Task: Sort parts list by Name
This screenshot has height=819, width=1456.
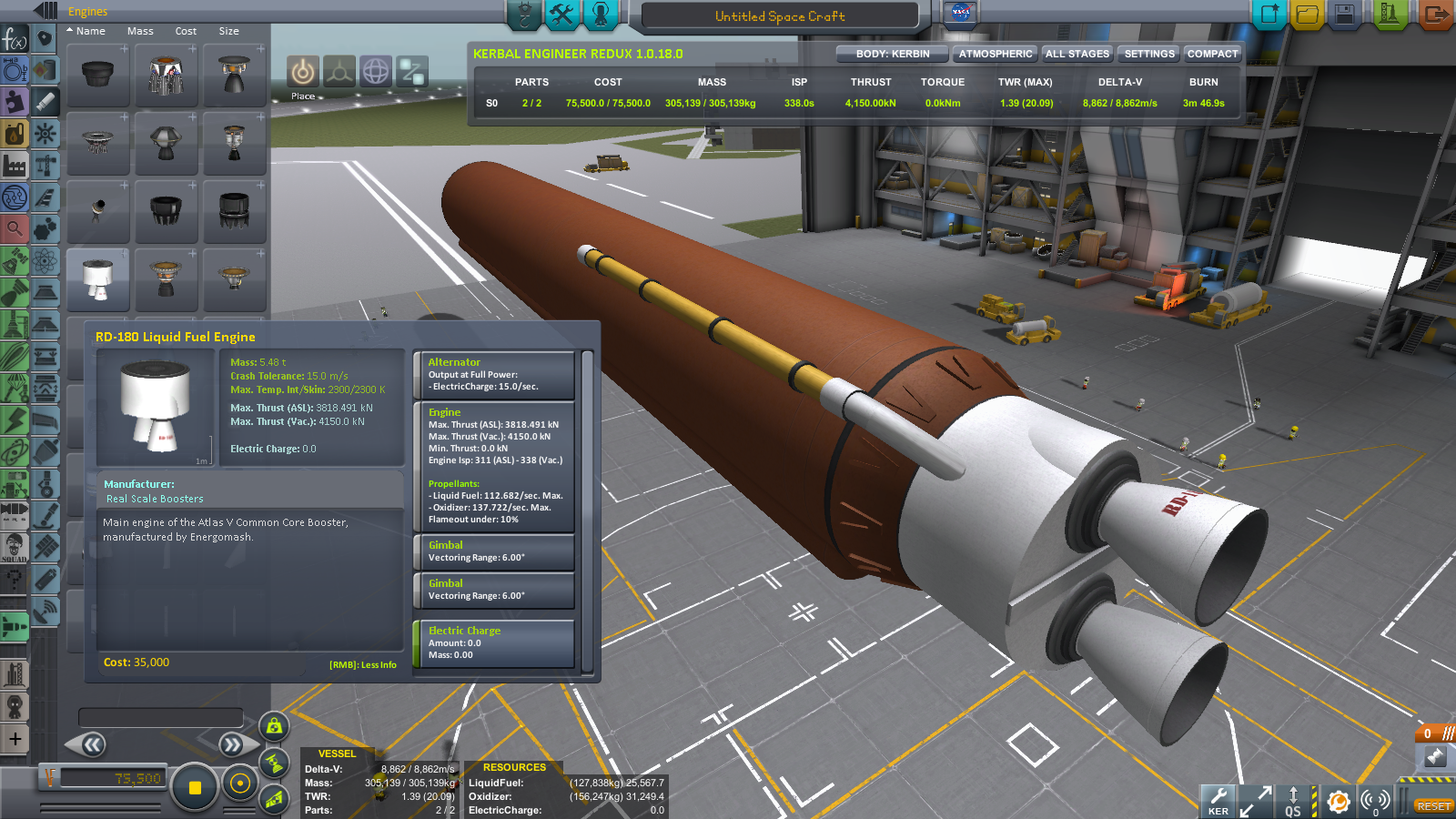Action: click(x=90, y=31)
